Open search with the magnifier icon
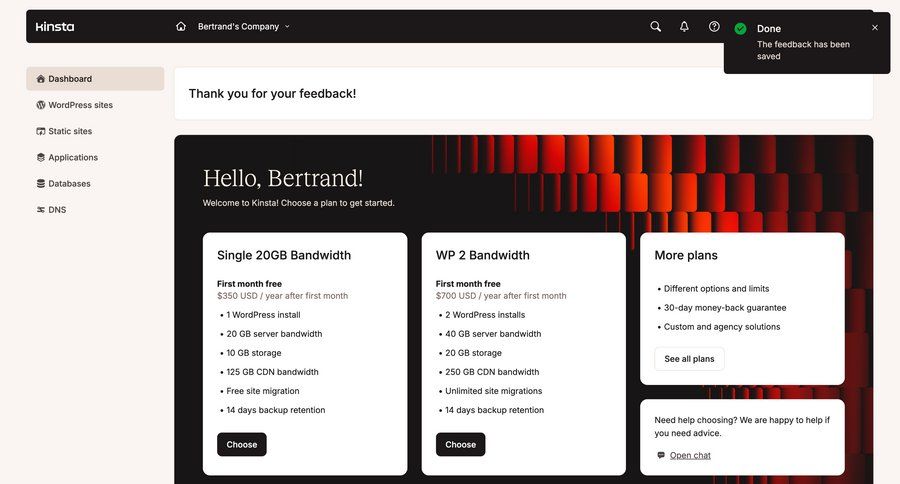The image size is (900, 484). (x=656, y=27)
